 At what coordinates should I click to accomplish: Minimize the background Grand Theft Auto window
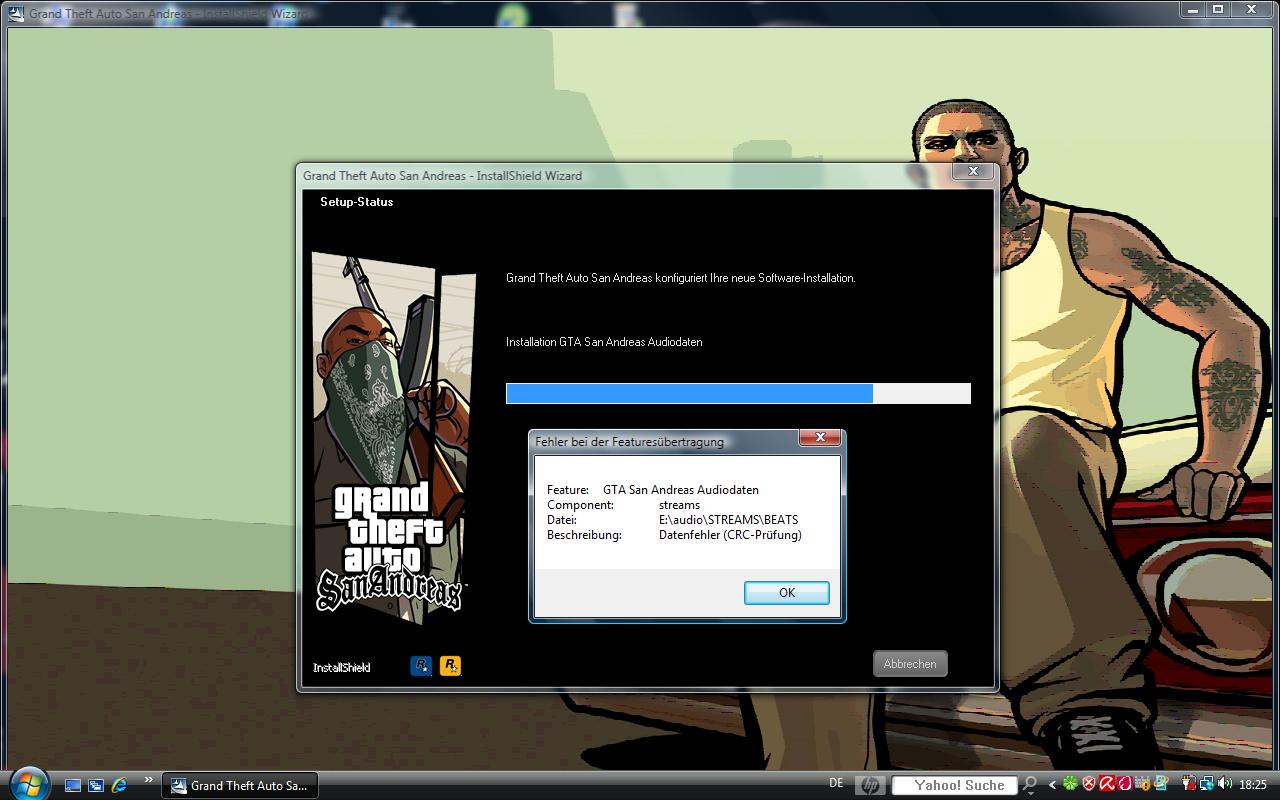pos(1194,10)
